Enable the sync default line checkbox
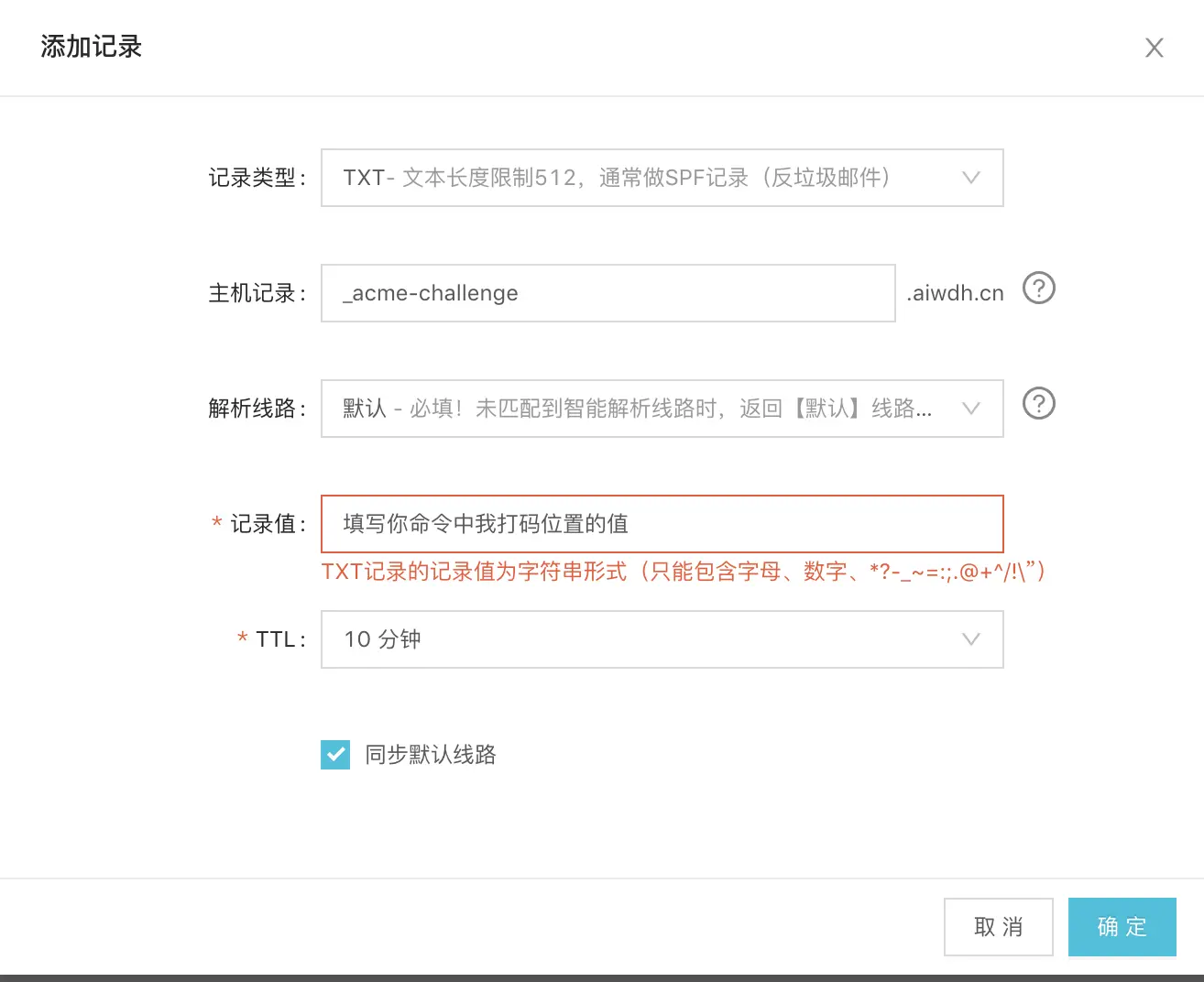Viewport: 1204px width, 982px height. coord(335,755)
